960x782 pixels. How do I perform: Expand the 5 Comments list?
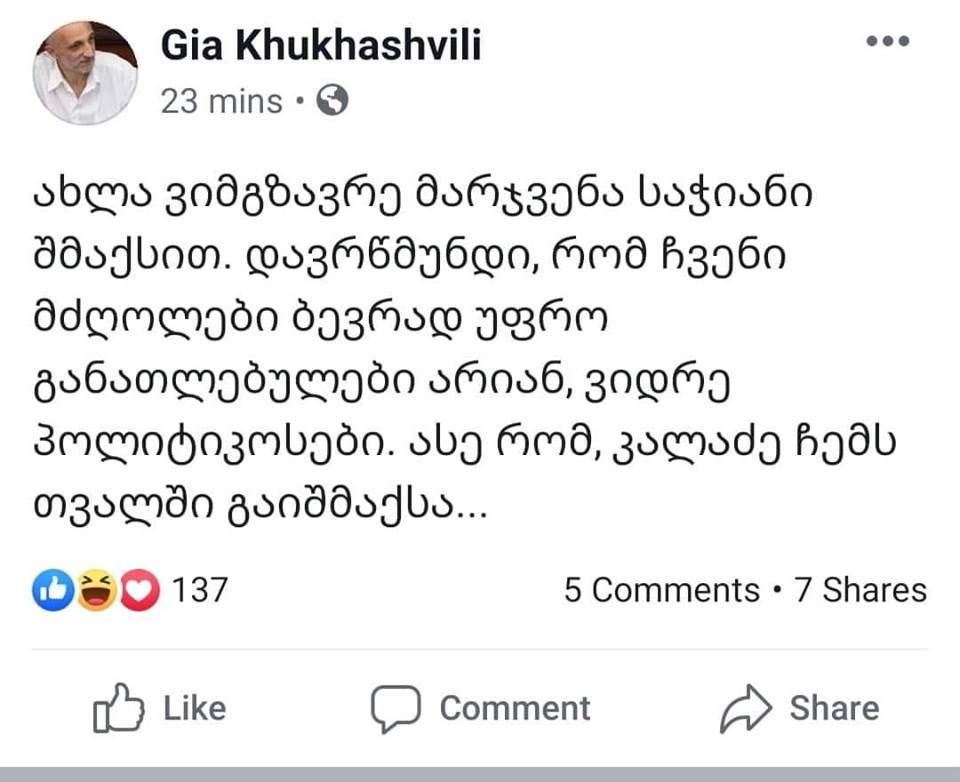point(661,590)
